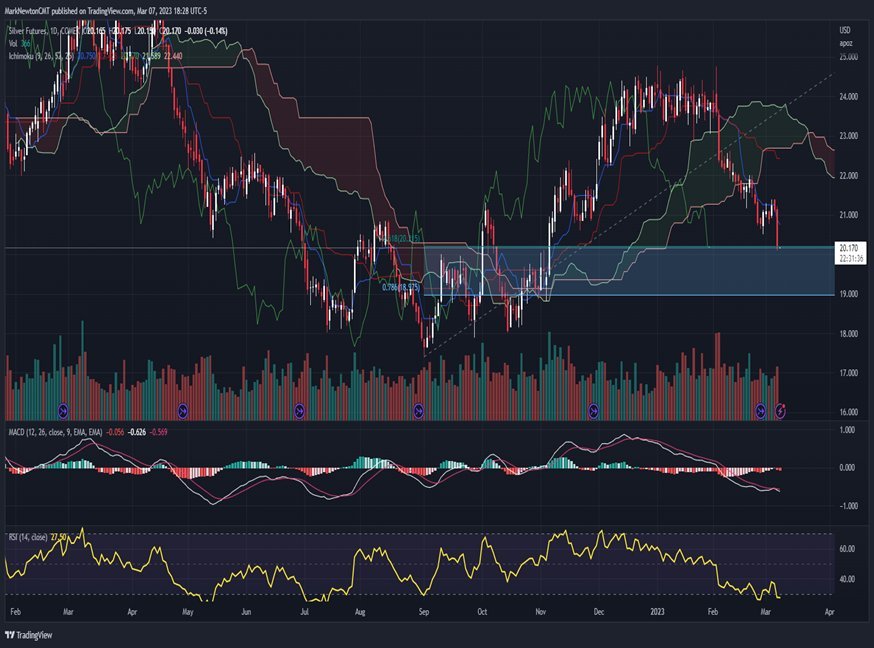This screenshot has height=648, width=874.
Task: Open the USD currency selector
Action: [845, 31]
